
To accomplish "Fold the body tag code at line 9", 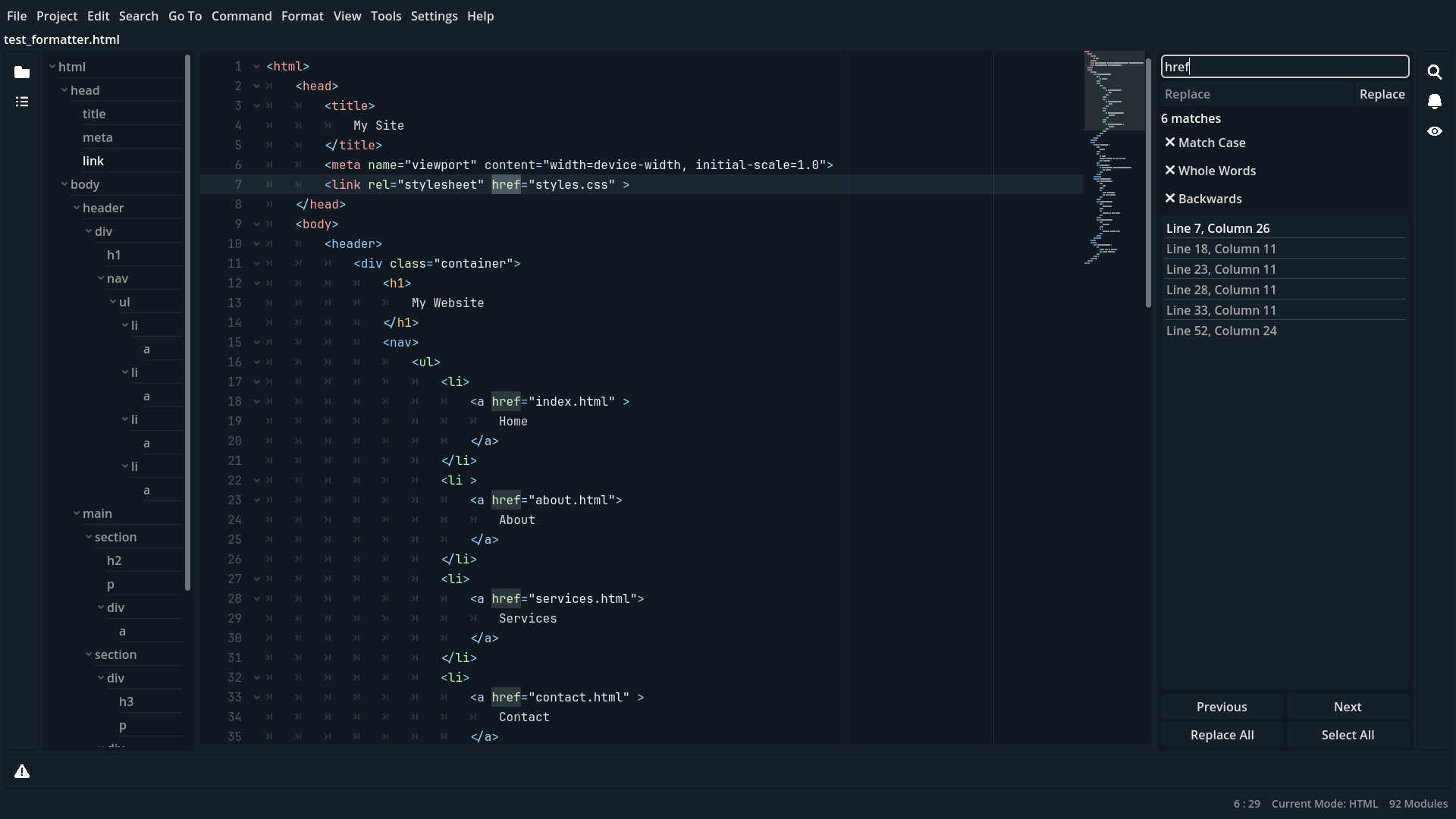I will (256, 224).
